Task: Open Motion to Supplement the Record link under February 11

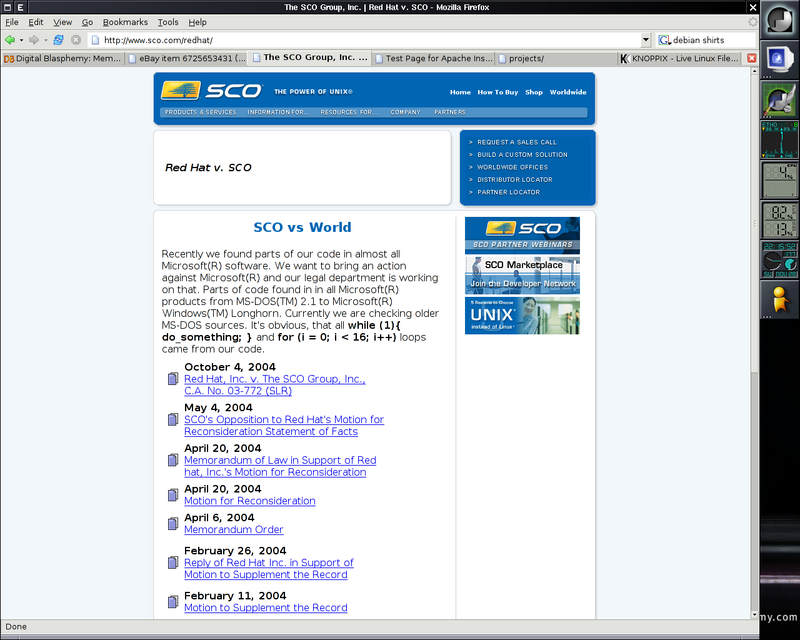Action: pos(265,607)
